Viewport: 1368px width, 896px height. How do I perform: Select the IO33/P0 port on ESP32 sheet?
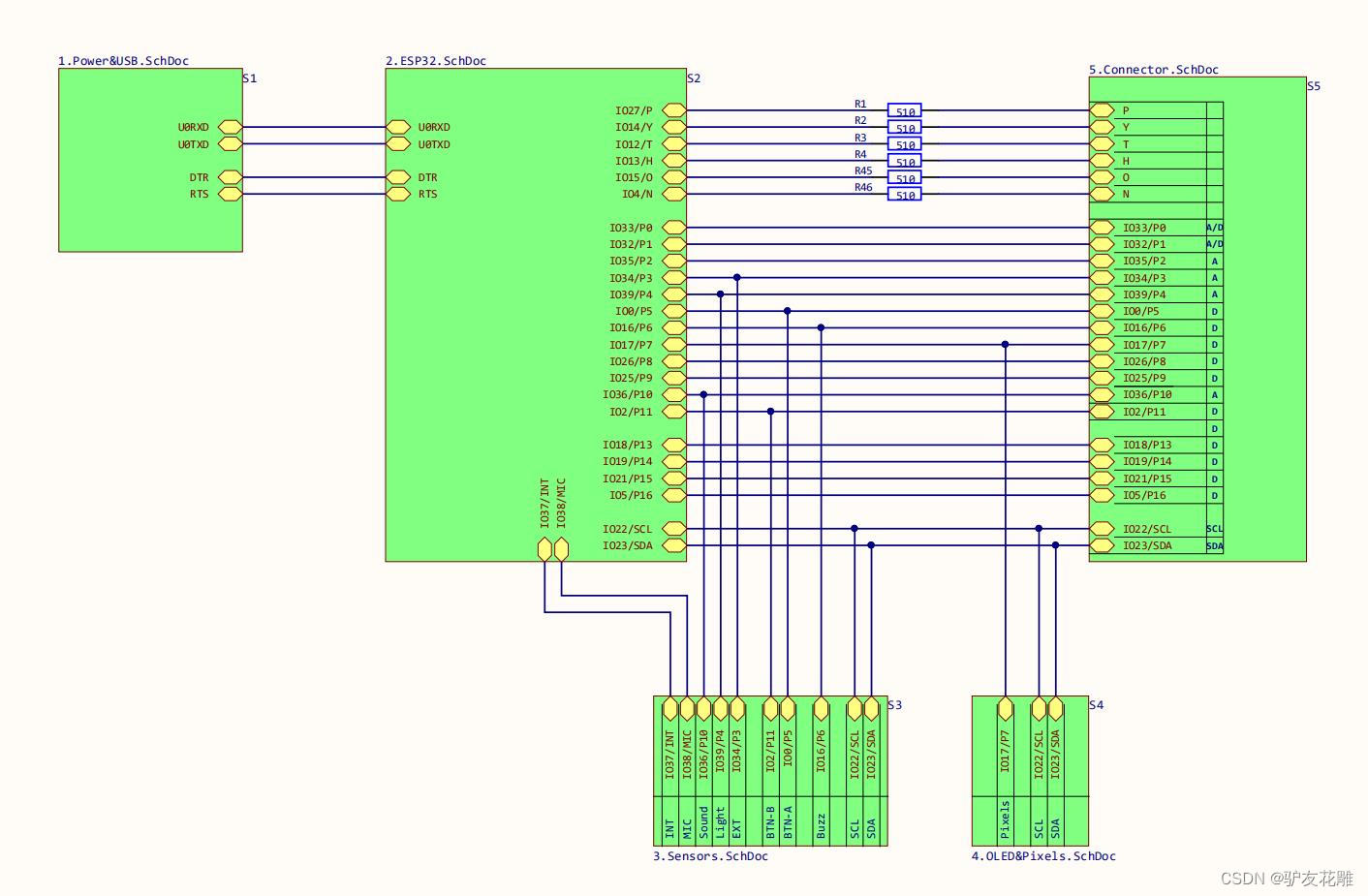[x=674, y=228]
